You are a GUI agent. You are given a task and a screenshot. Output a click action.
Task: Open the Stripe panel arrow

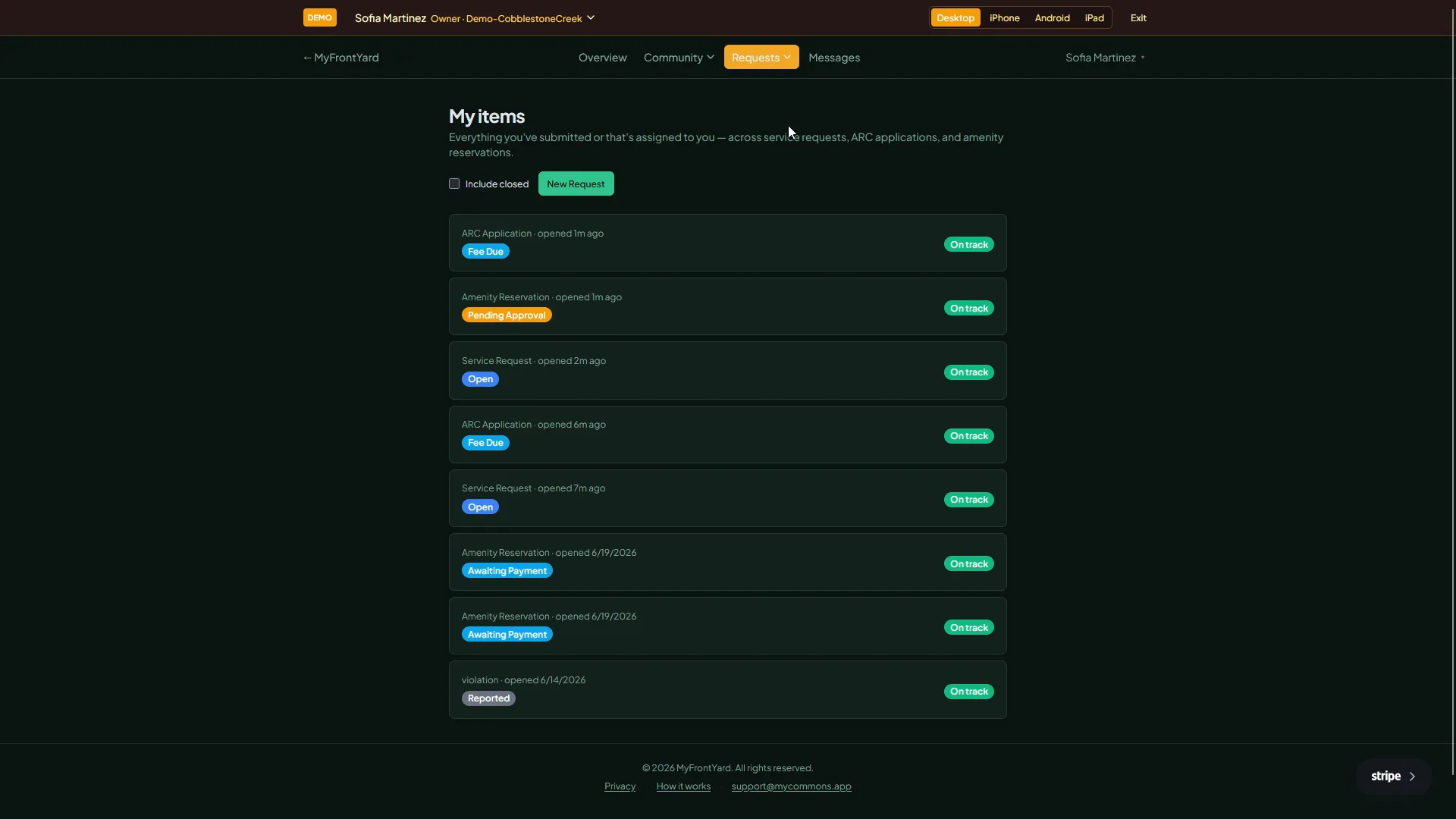pos(1412,777)
